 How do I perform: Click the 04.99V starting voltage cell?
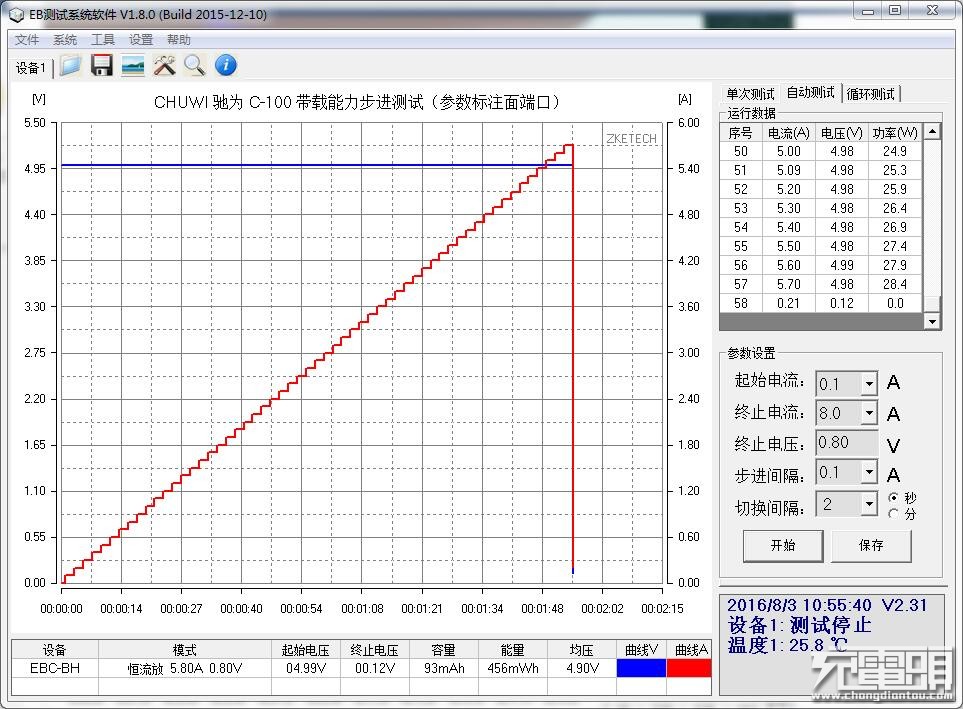[306, 668]
